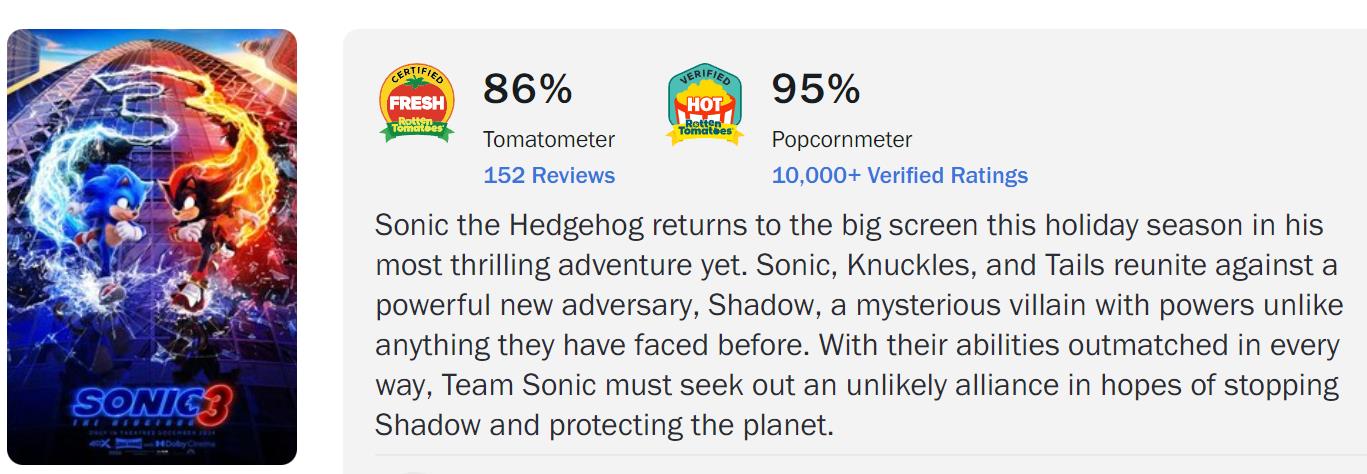Select the Popcornmeter label

coord(842,139)
